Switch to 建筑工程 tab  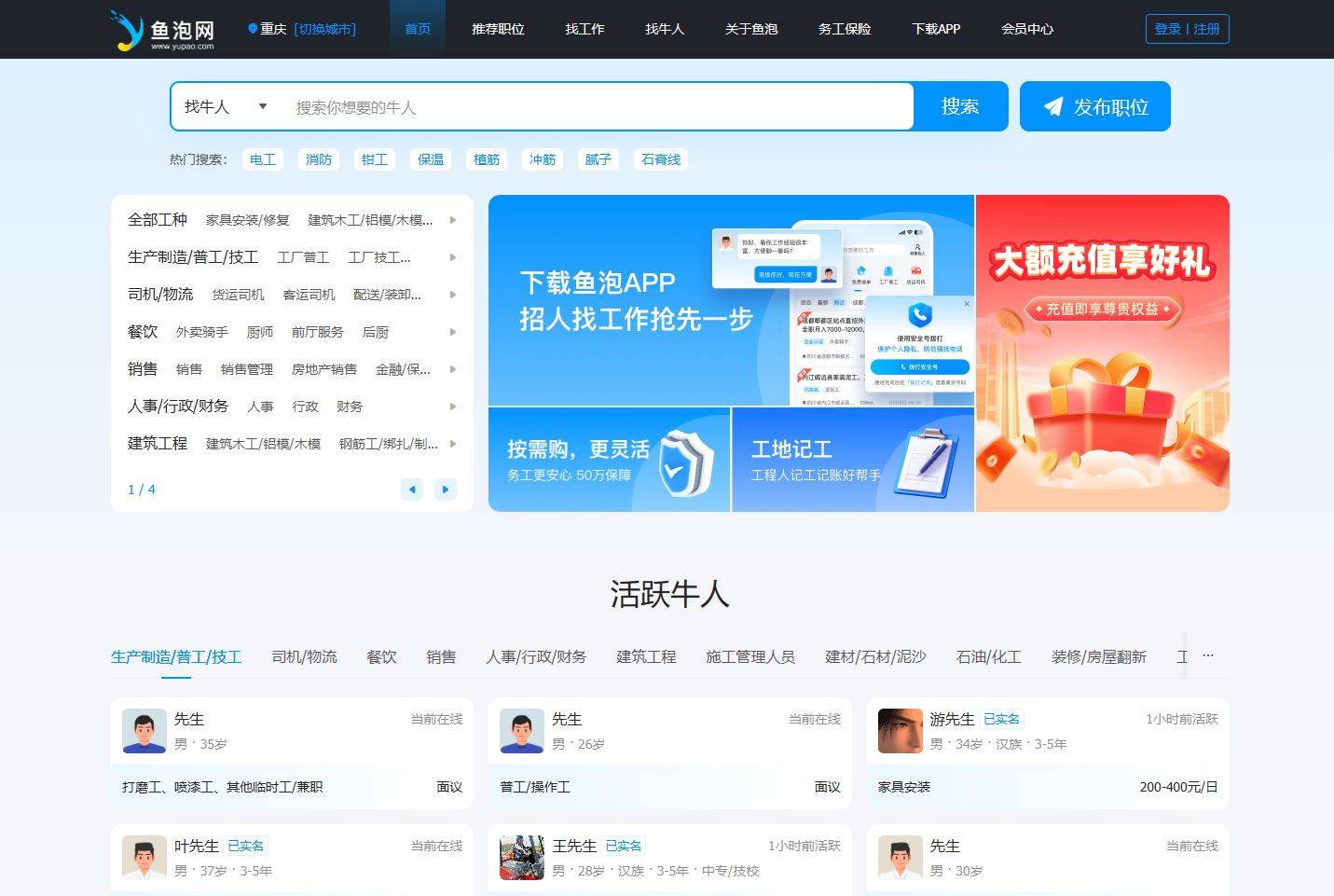click(646, 656)
